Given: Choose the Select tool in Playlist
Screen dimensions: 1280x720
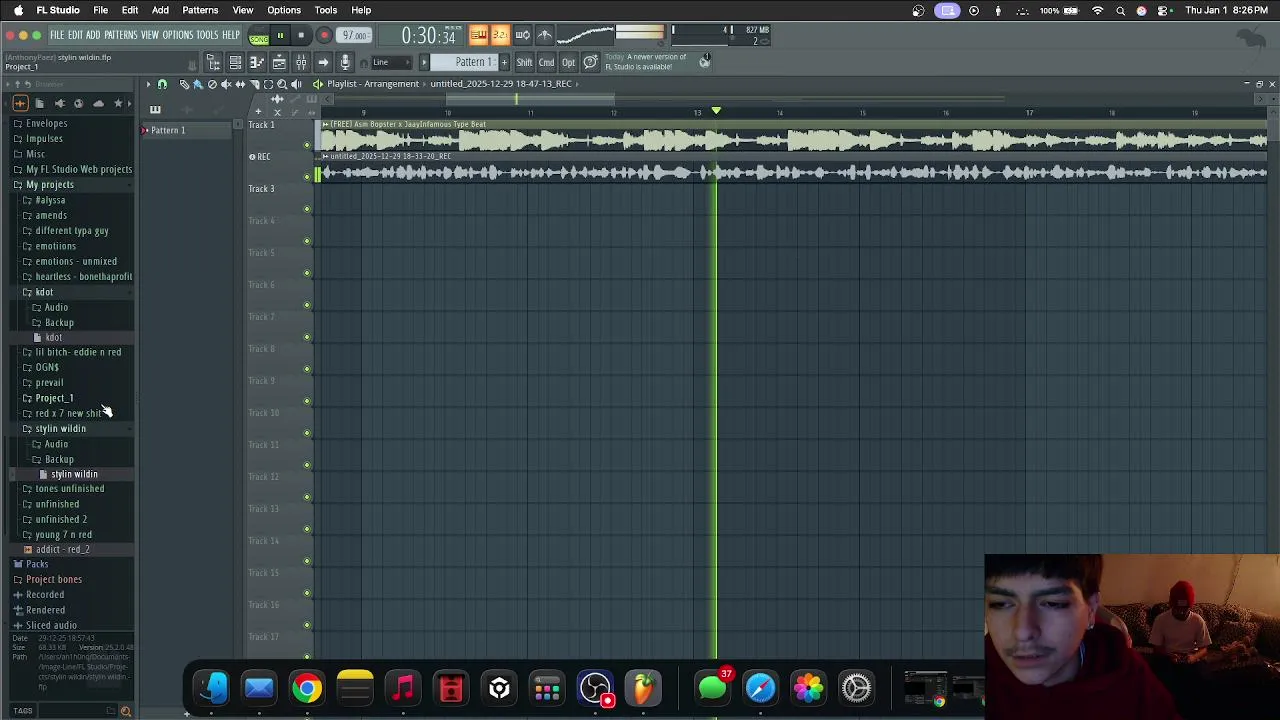Looking at the screenshot, I should click(268, 84).
